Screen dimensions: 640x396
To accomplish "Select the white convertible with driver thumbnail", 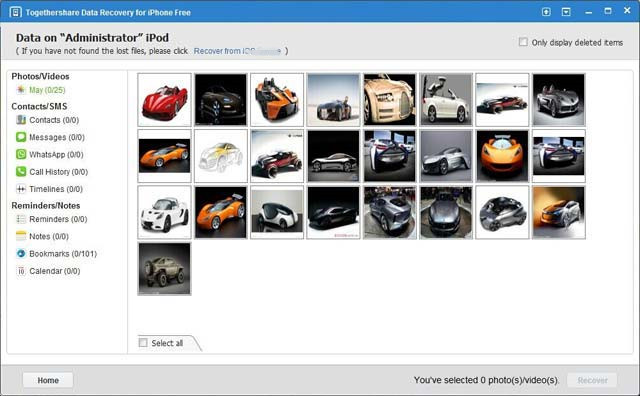I will [x=446, y=100].
